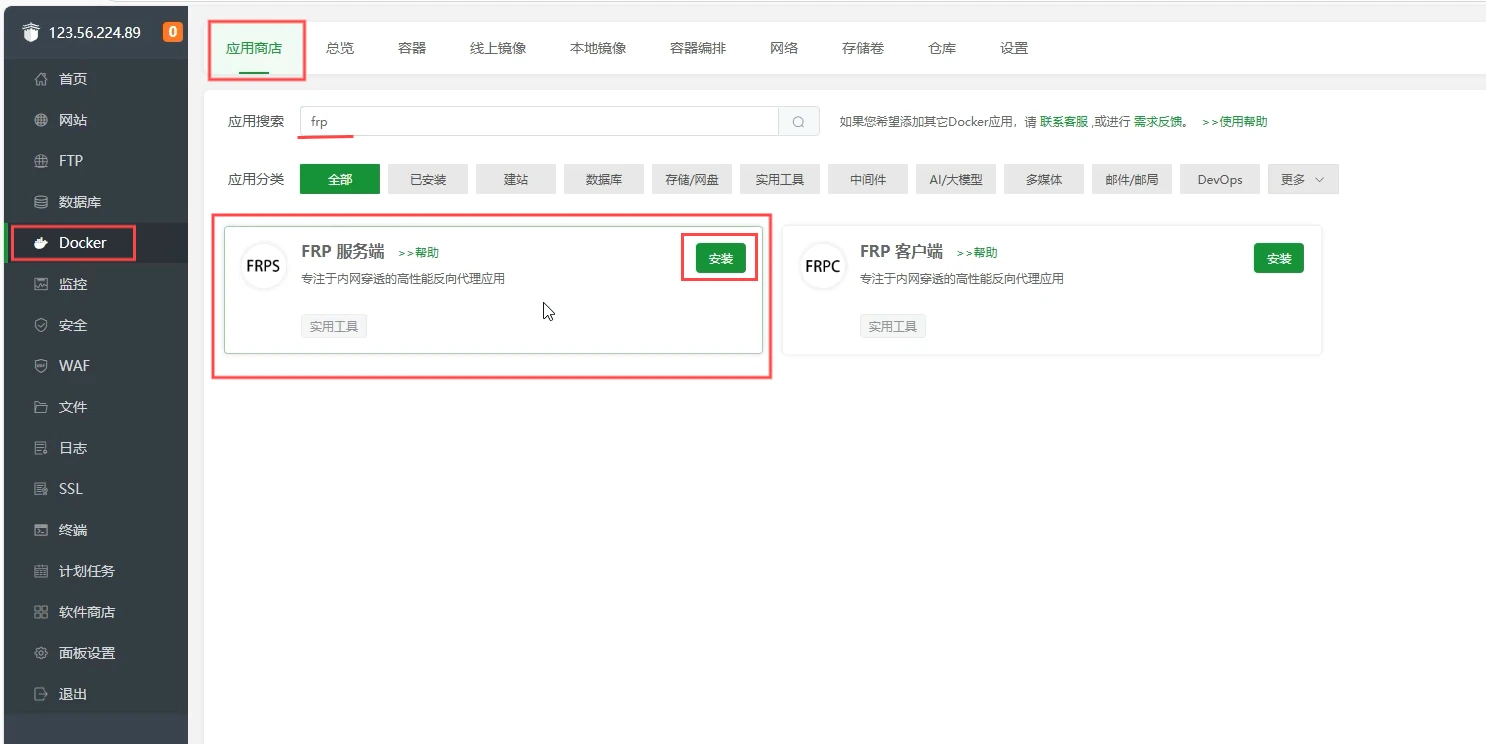Install the FRP 客户端 app
Screen dimensions: 1486x744
1279,258
